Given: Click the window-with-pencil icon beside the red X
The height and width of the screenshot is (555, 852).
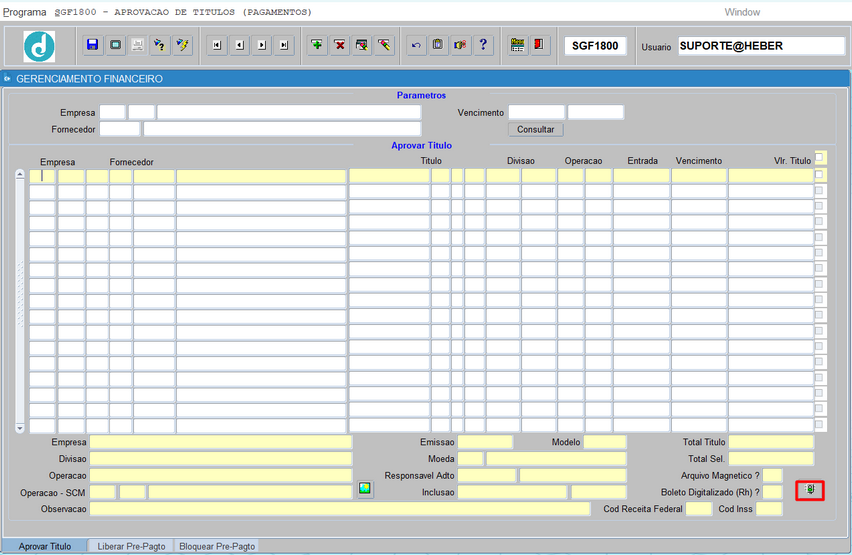Looking at the screenshot, I should pos(362,45).
